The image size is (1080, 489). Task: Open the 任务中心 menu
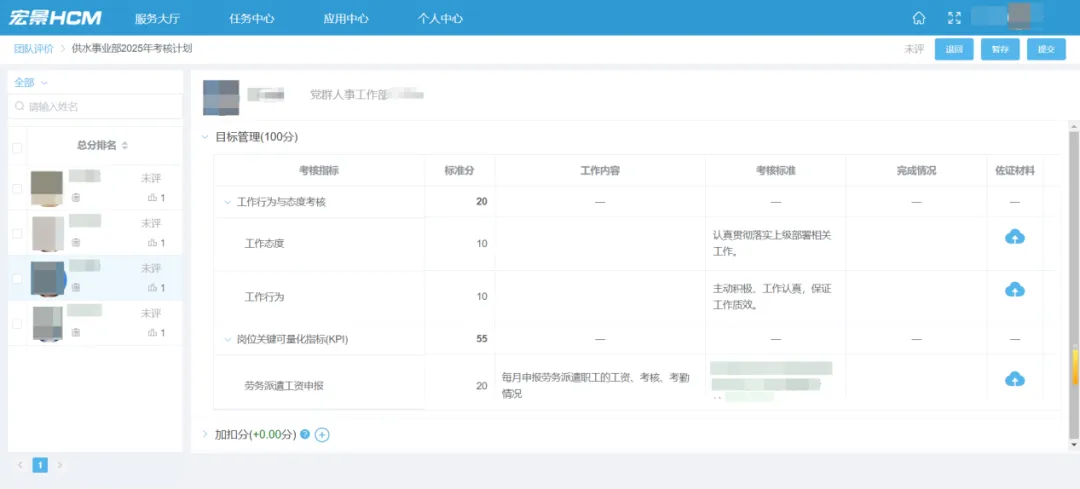(x=251, y=19)
